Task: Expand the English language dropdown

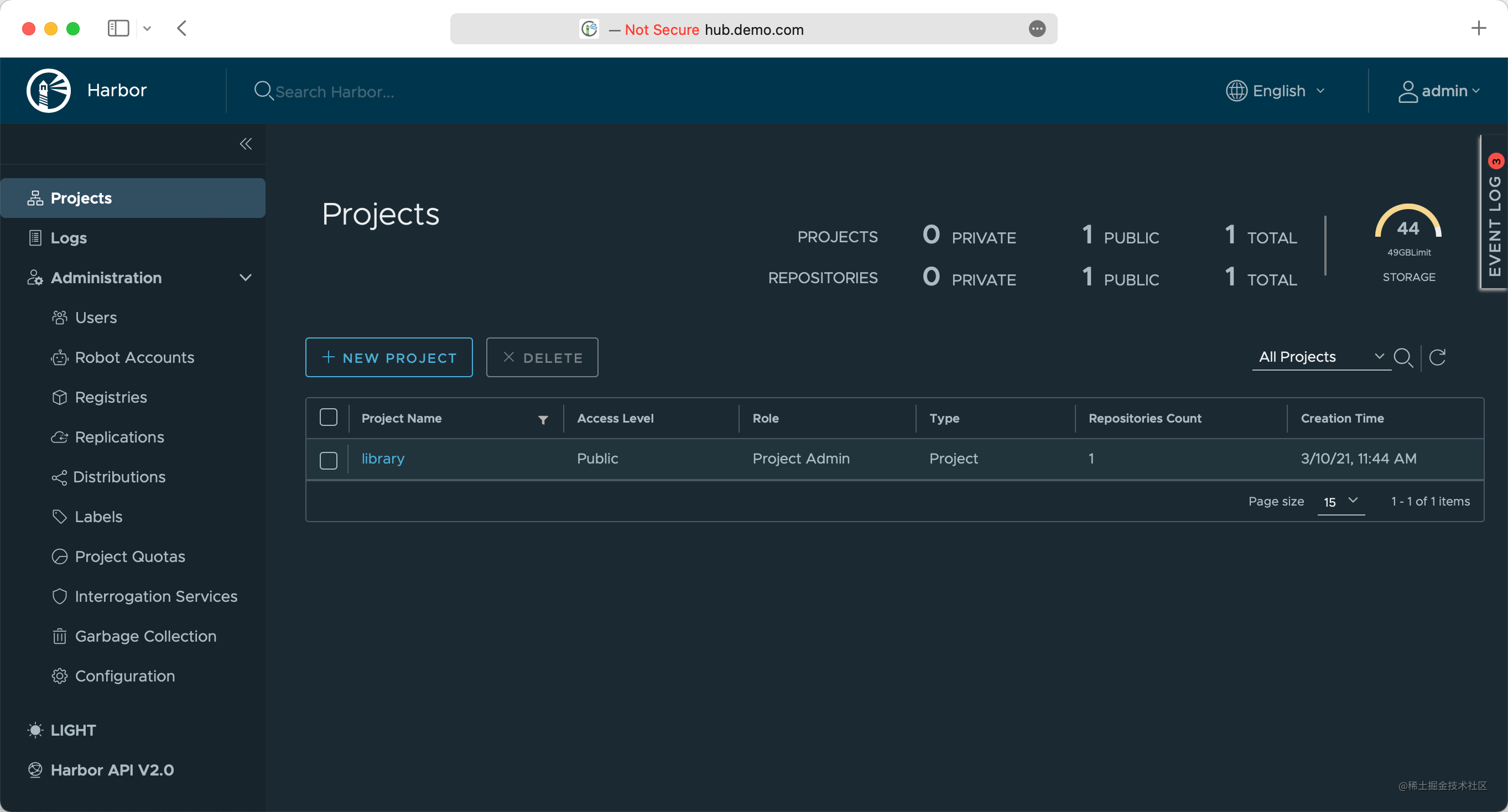Action: pos(1276,91)
